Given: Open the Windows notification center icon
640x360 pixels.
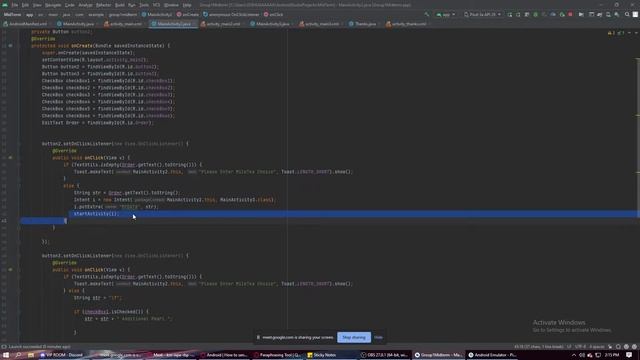Looking at the screenshot, I should (629, 355).
